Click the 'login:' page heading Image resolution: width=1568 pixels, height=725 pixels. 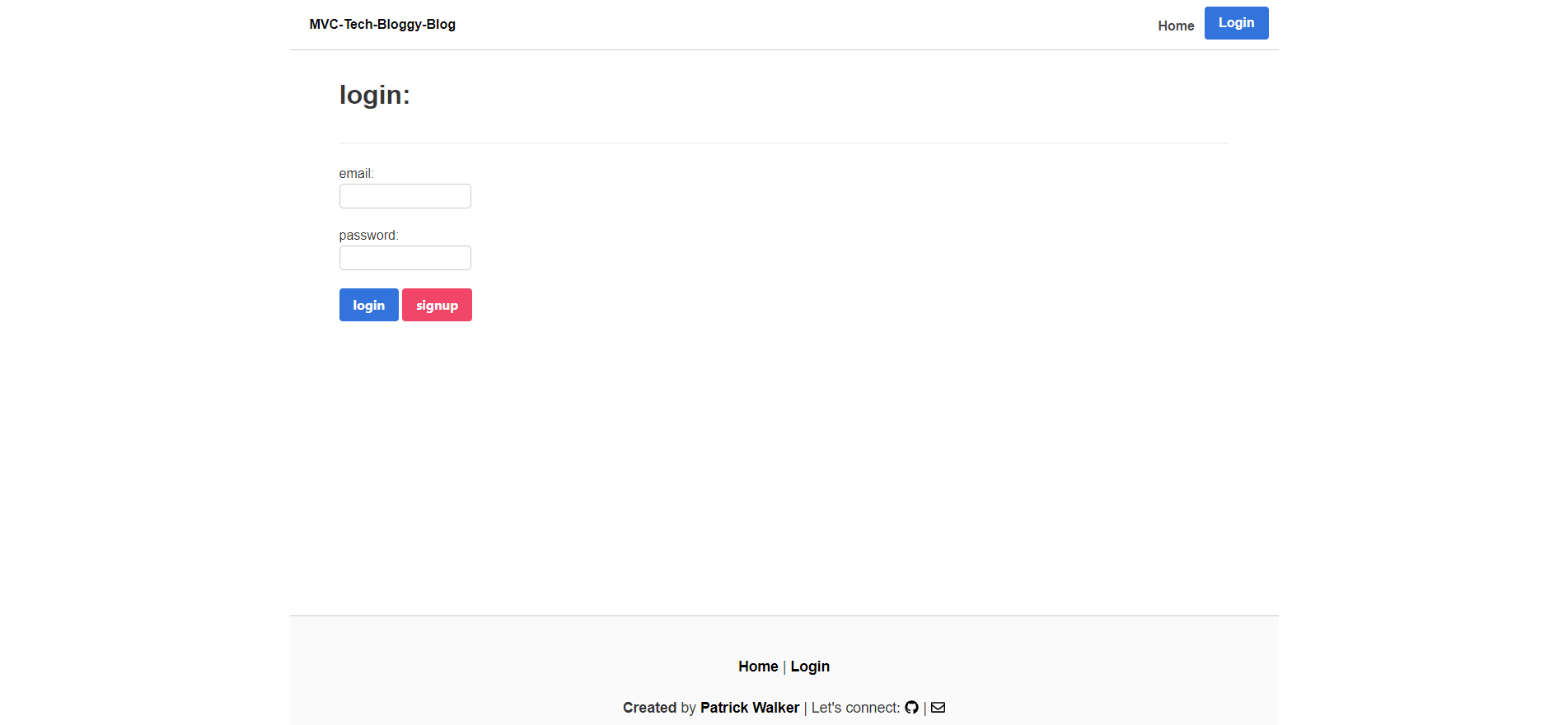(x=374, y=96)
